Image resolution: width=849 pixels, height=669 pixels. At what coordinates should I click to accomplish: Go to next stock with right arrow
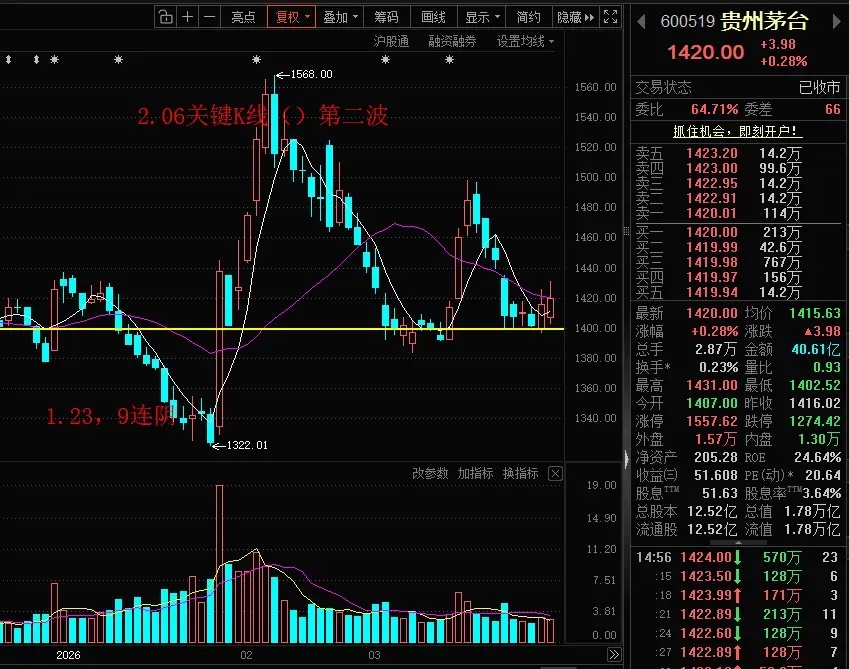[x=837, y=22]
